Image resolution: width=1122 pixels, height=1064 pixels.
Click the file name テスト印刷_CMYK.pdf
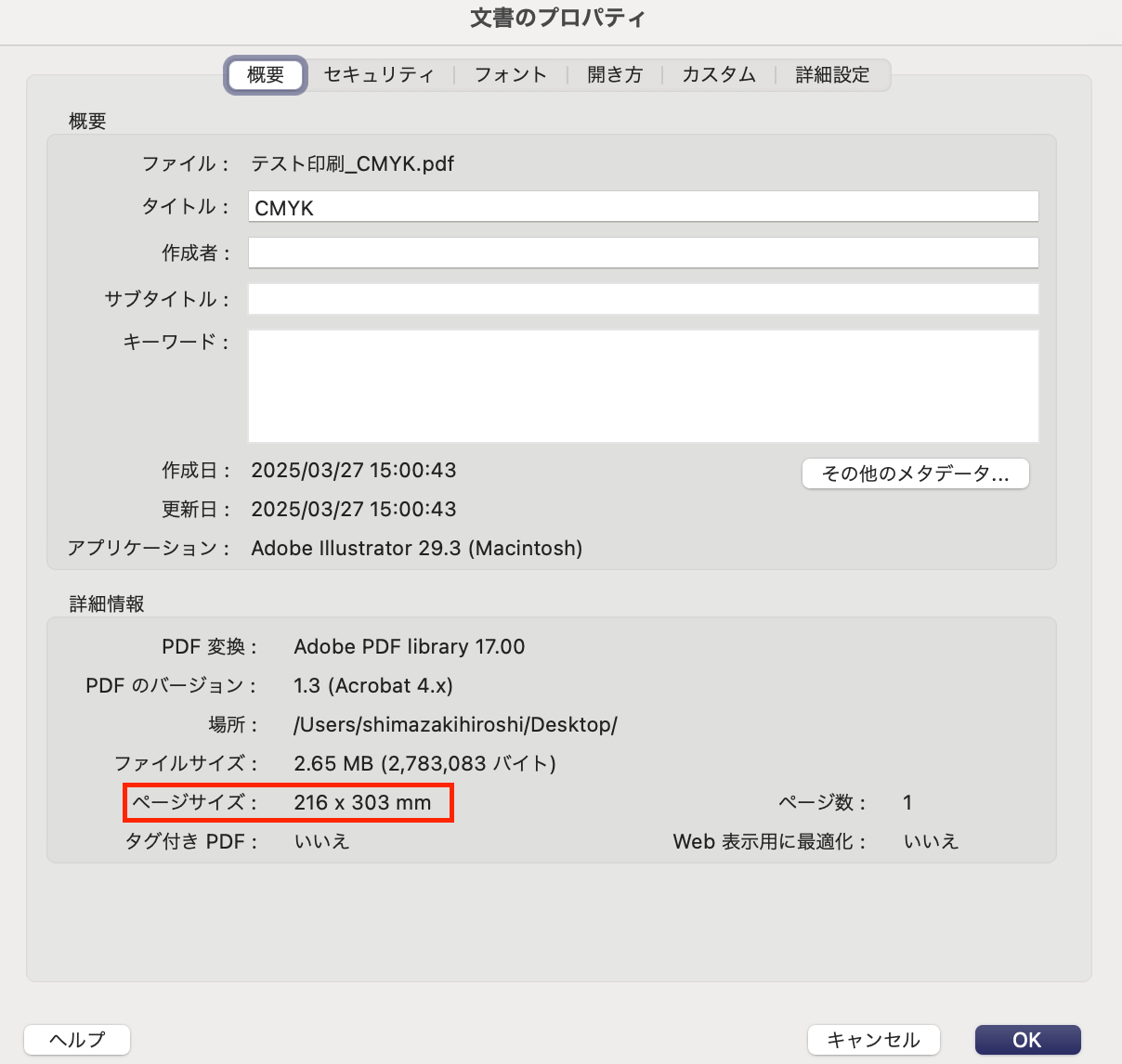pos(353,164)
